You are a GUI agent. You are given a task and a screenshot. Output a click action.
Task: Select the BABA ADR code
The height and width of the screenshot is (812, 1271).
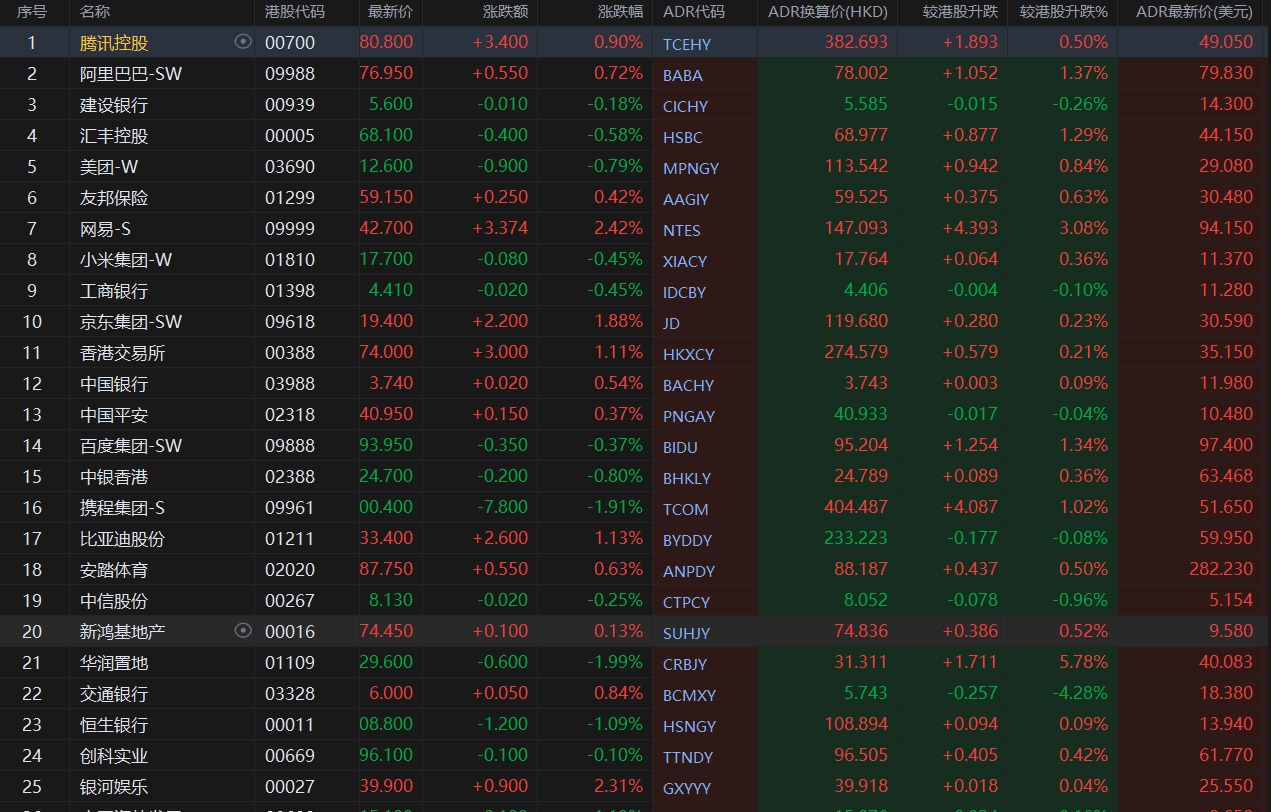click(683, 75)
